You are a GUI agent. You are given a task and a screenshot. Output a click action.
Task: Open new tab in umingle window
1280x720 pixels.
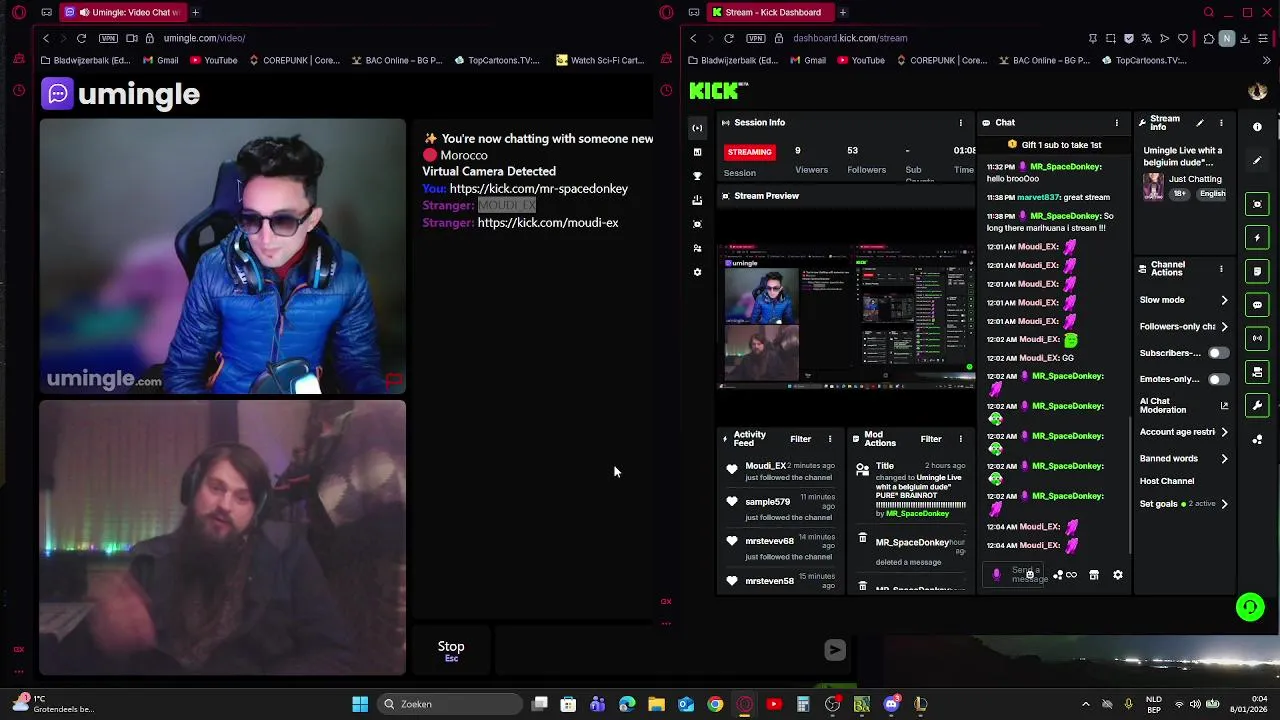tap(195, 12)
